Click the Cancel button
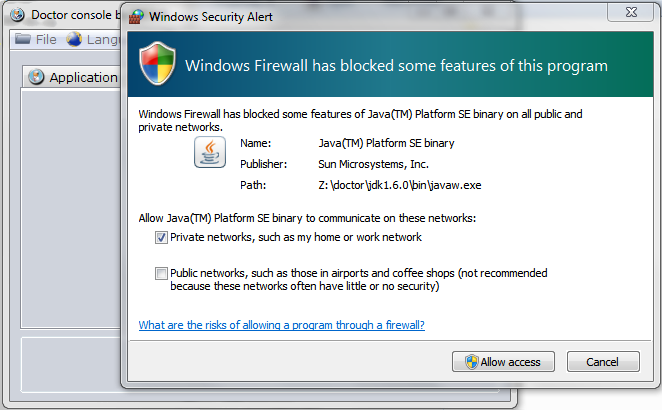 click(x=603, y=362)
